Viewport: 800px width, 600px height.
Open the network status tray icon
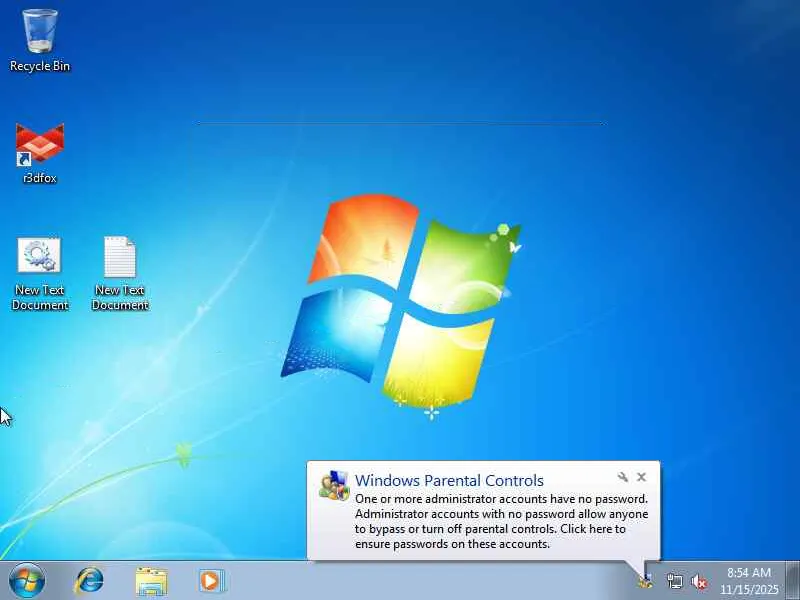pyautogui.click(x=674, y=581)
